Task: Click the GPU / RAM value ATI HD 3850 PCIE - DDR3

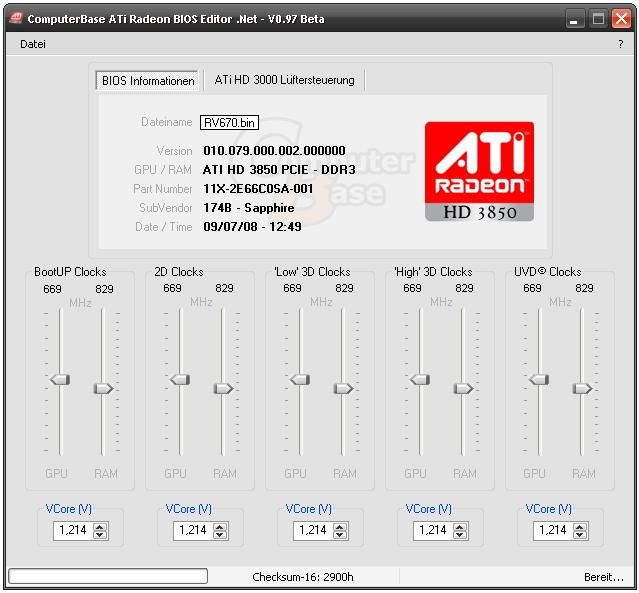Action: 279,170
